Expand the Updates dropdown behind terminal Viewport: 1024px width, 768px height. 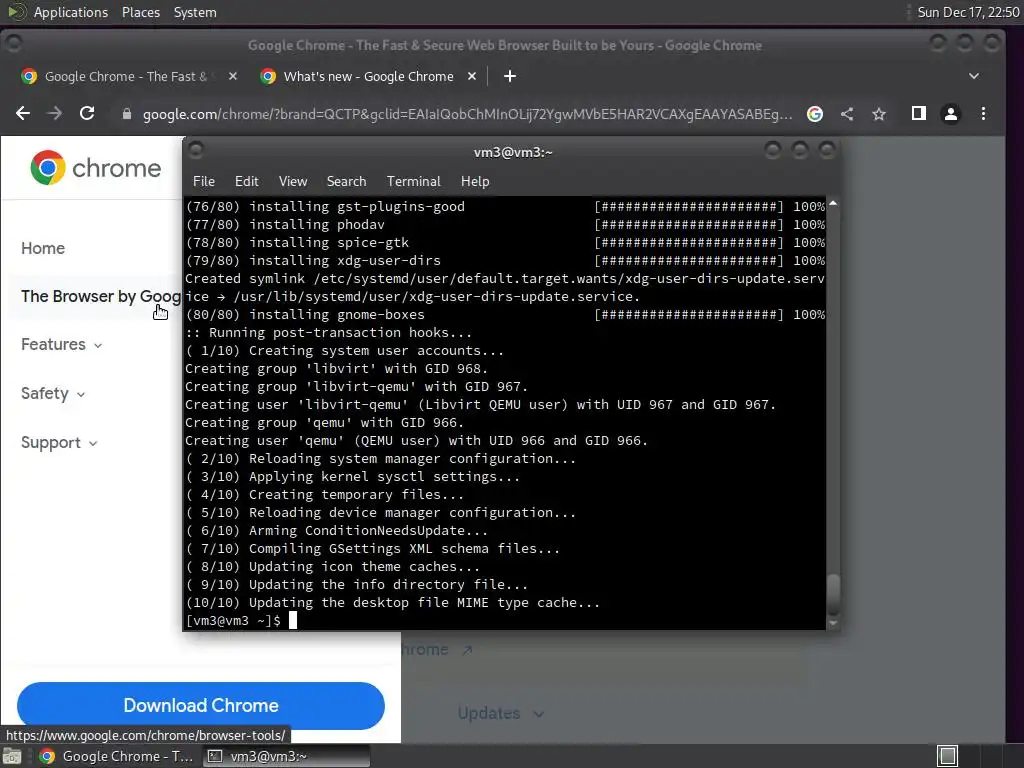coord(501,713)
